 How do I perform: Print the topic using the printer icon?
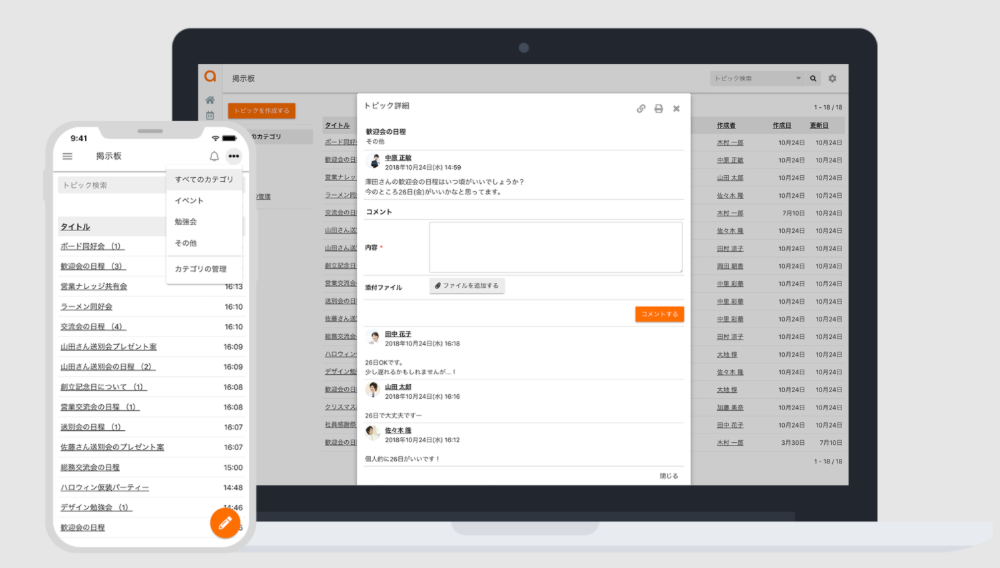[x=658, y=108]
